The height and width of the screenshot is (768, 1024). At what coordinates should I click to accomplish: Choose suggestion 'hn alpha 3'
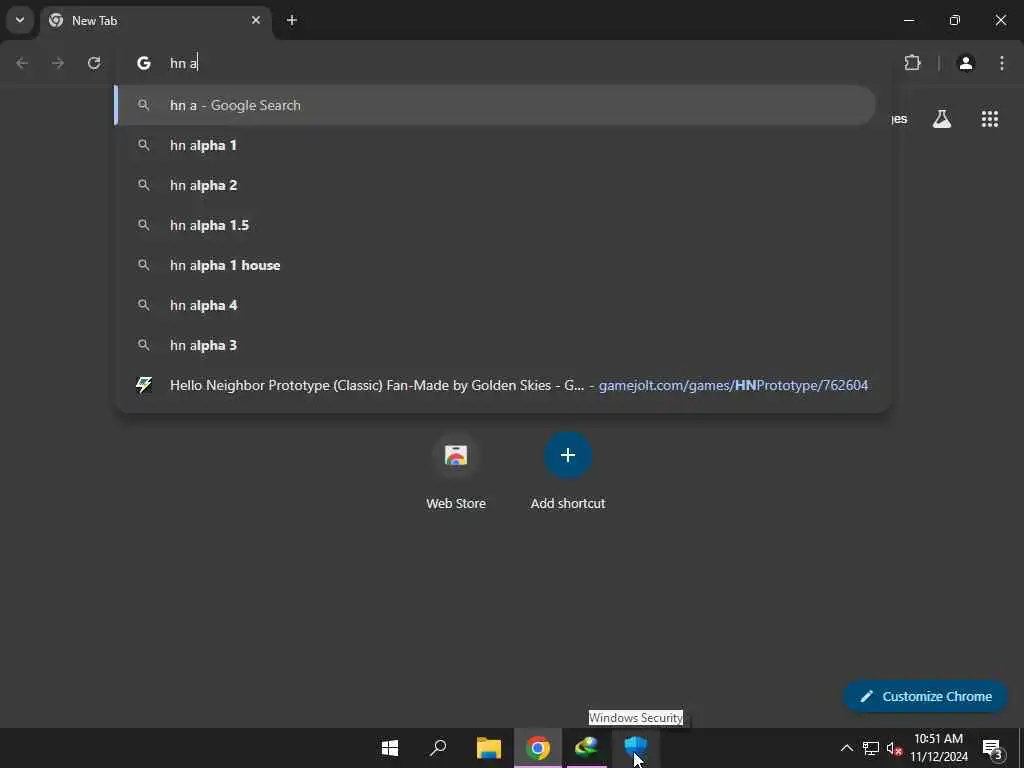tap(495, 345)
